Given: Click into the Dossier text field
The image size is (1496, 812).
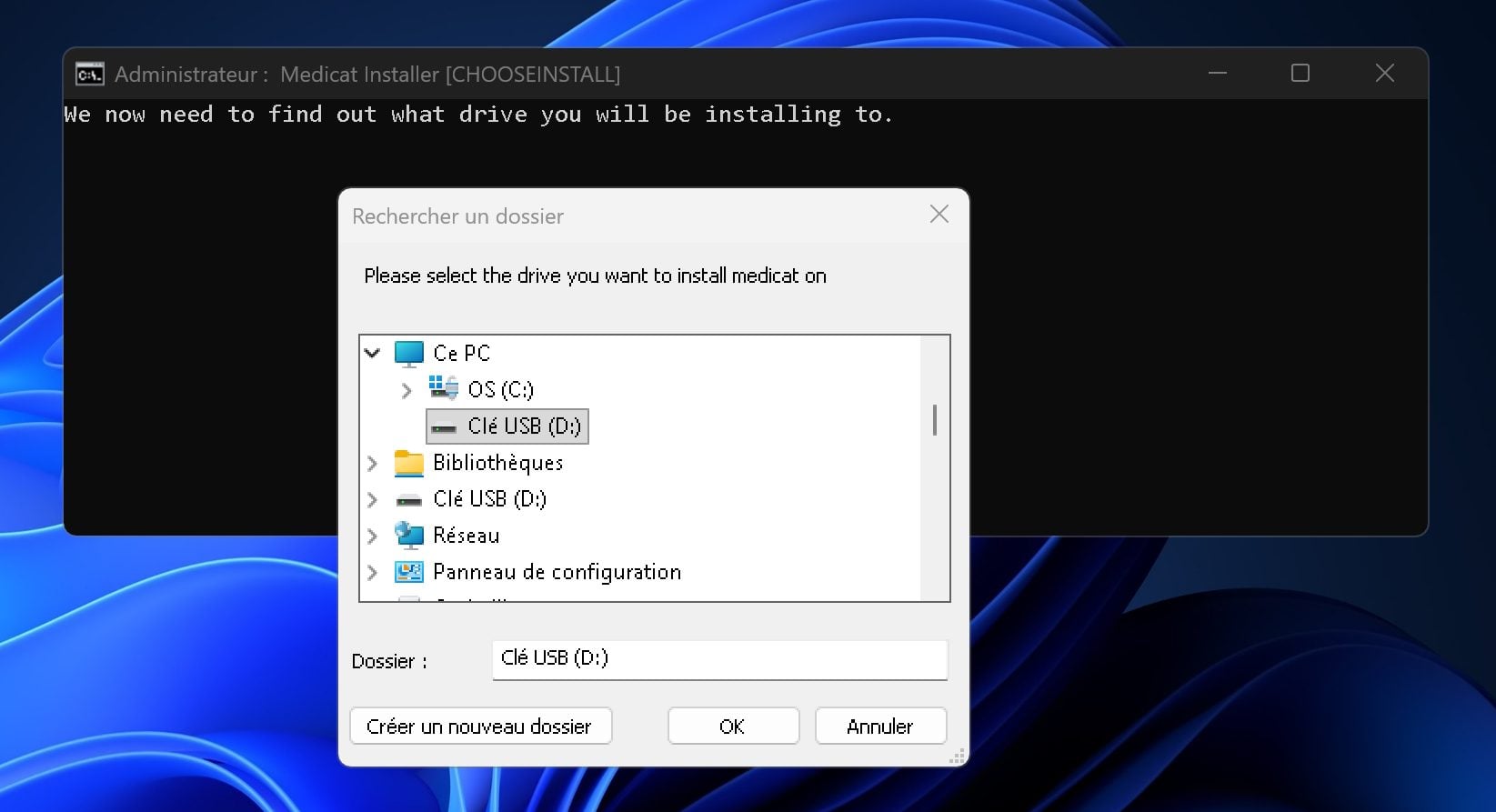Looking at the screenshot, I should (x=718, y=659).
